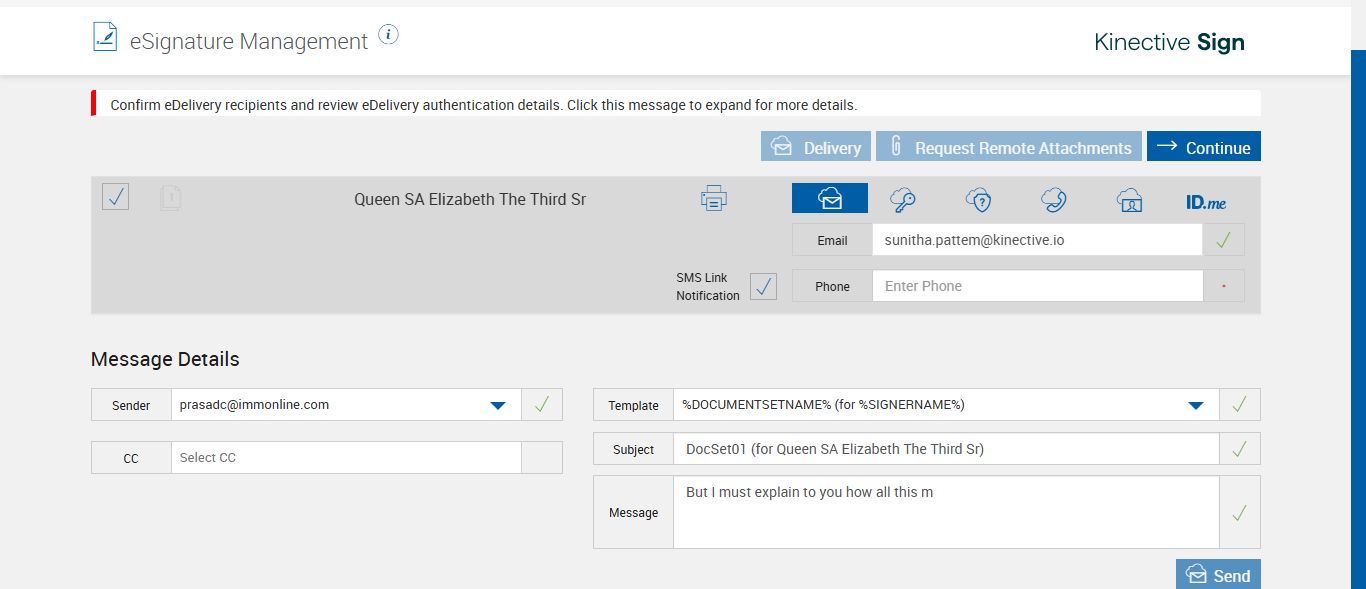
Task: Click the Continue button
Action: point(1204,147)
